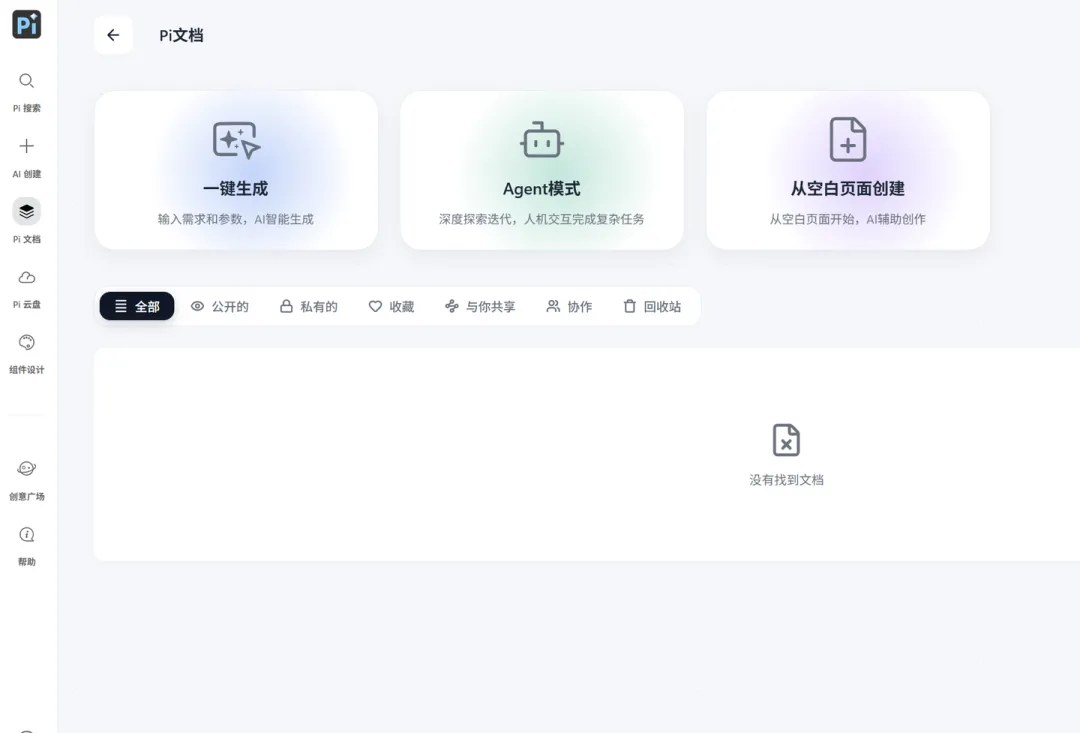Click 输入需求和参数，AI智能生成 description

(x=236, y=219)
